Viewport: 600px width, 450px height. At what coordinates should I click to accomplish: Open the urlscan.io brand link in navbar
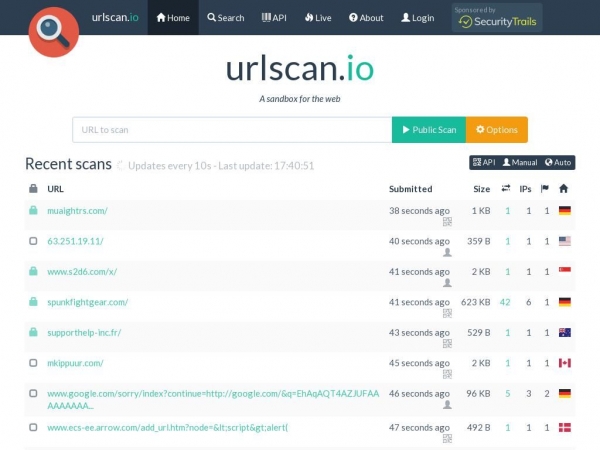click(115, 18)
